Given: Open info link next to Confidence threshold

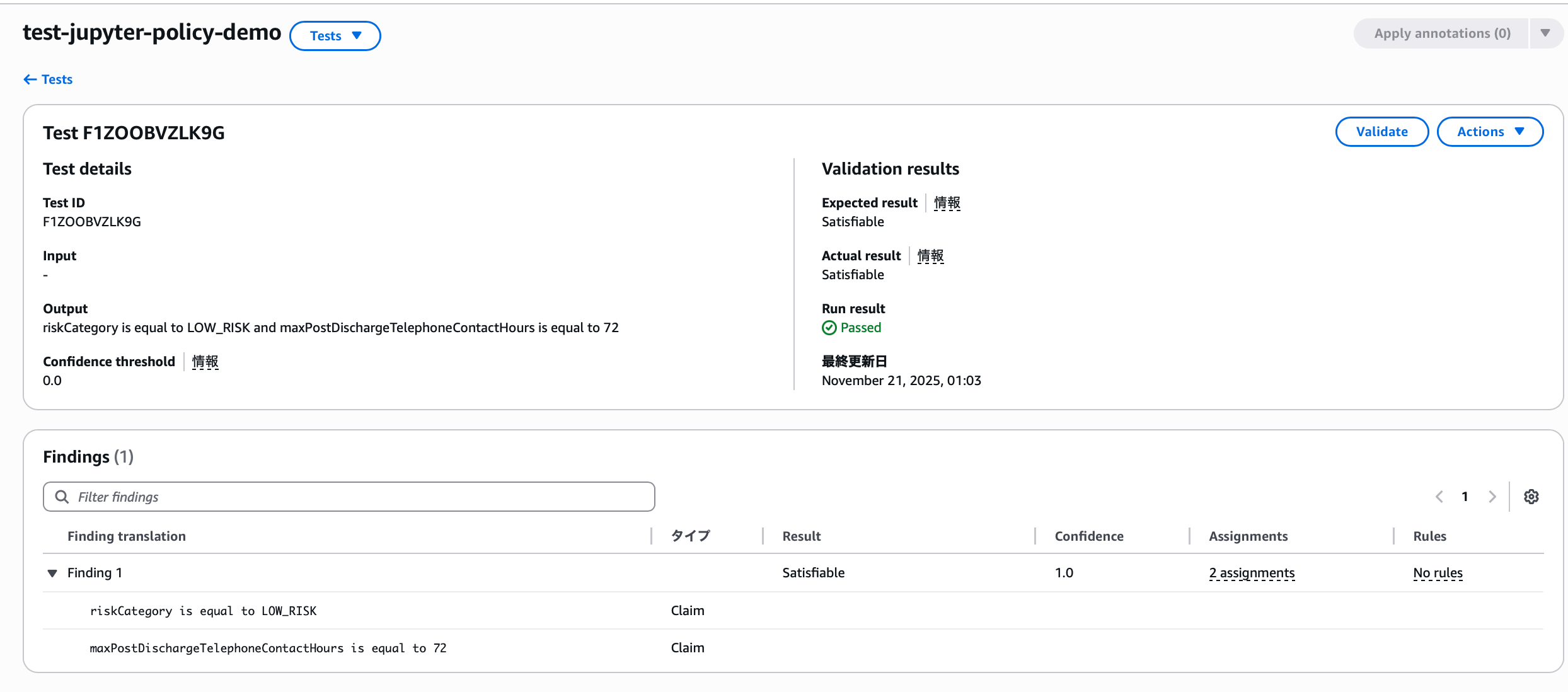Looking at the screenshot, I should click(205, 362).
